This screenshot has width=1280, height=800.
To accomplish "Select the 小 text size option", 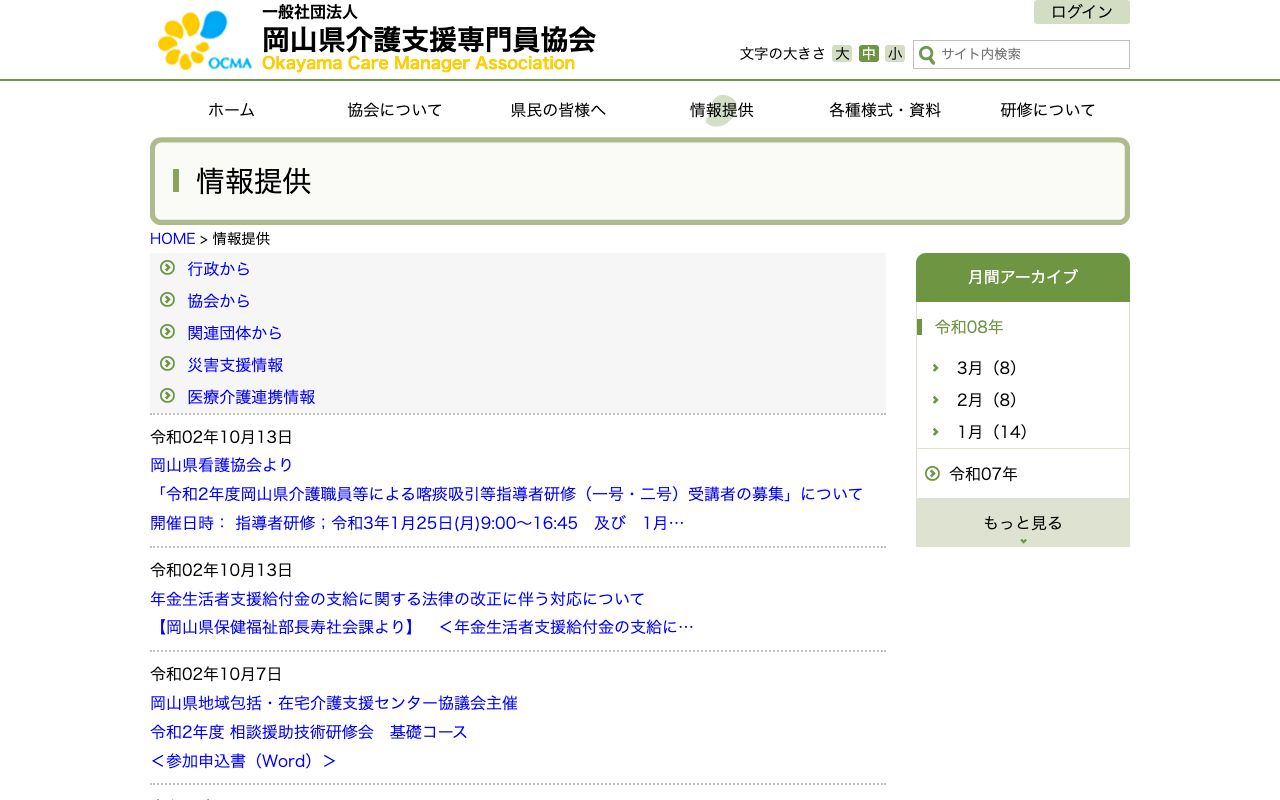I will pos(894,54).
